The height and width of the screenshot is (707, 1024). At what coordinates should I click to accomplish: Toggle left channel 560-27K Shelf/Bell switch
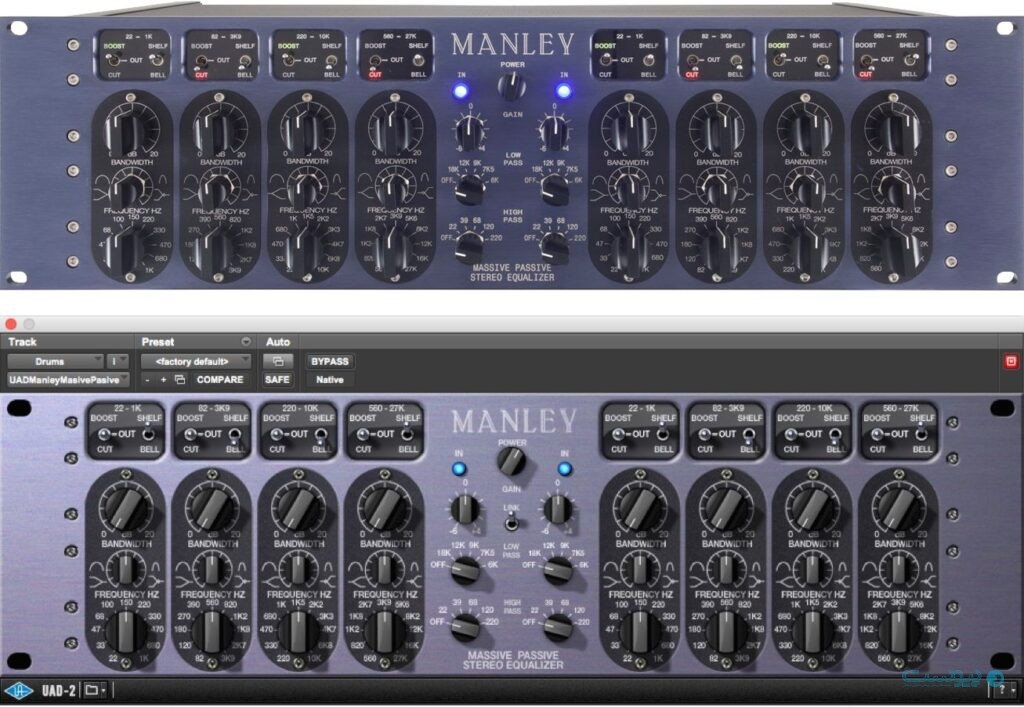pos(407,433)
